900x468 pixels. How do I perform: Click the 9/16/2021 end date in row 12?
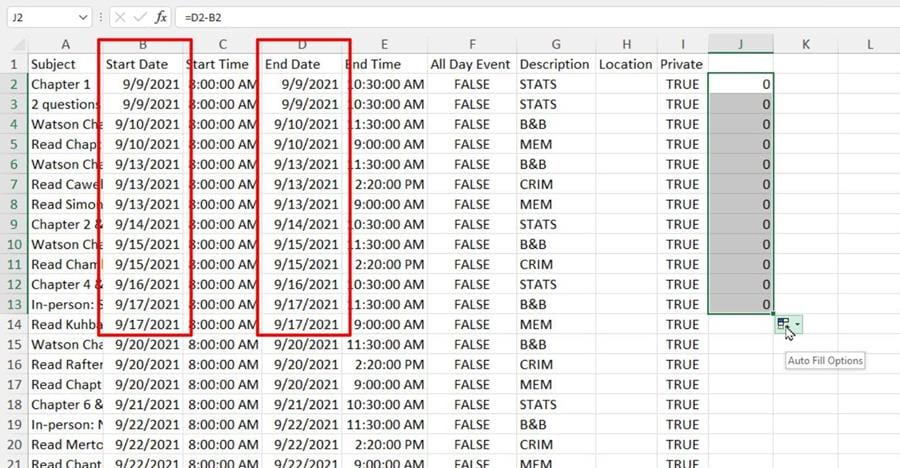coord(302,284)
